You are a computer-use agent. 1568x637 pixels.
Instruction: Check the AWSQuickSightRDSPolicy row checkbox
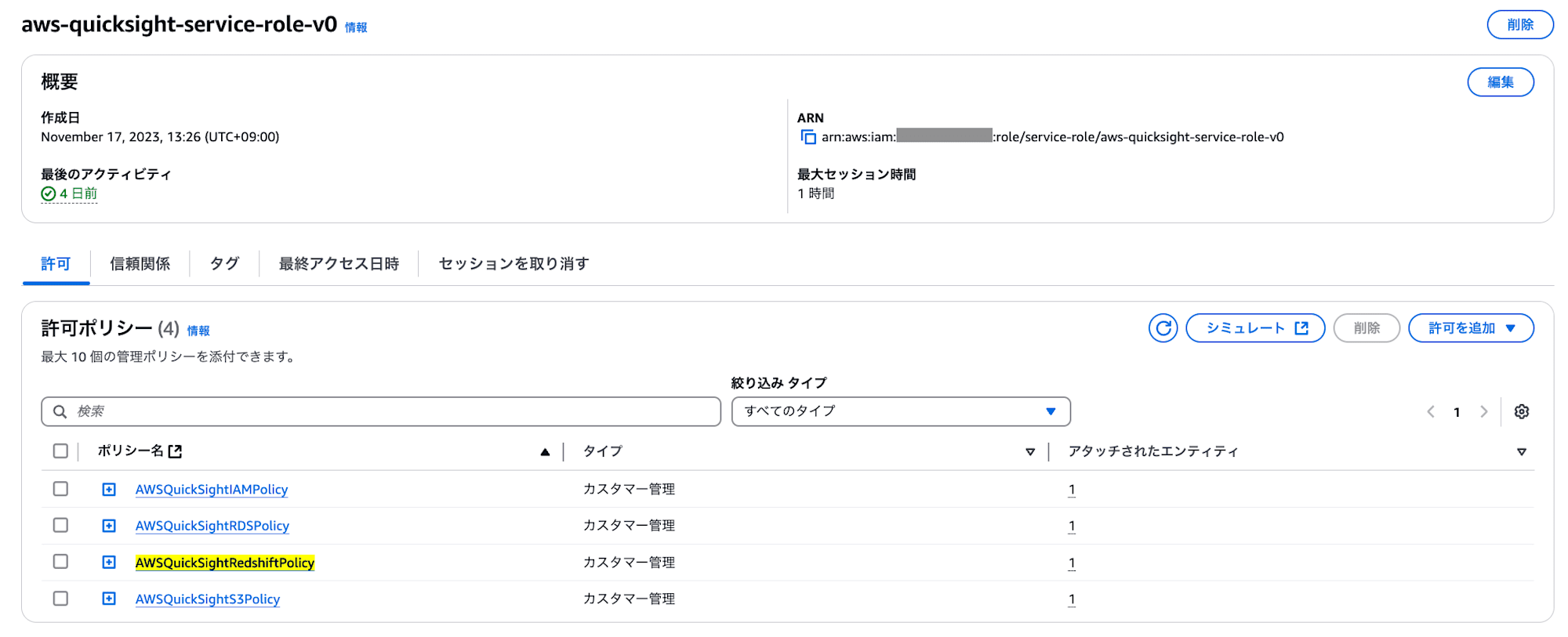[x=60, y=525]
